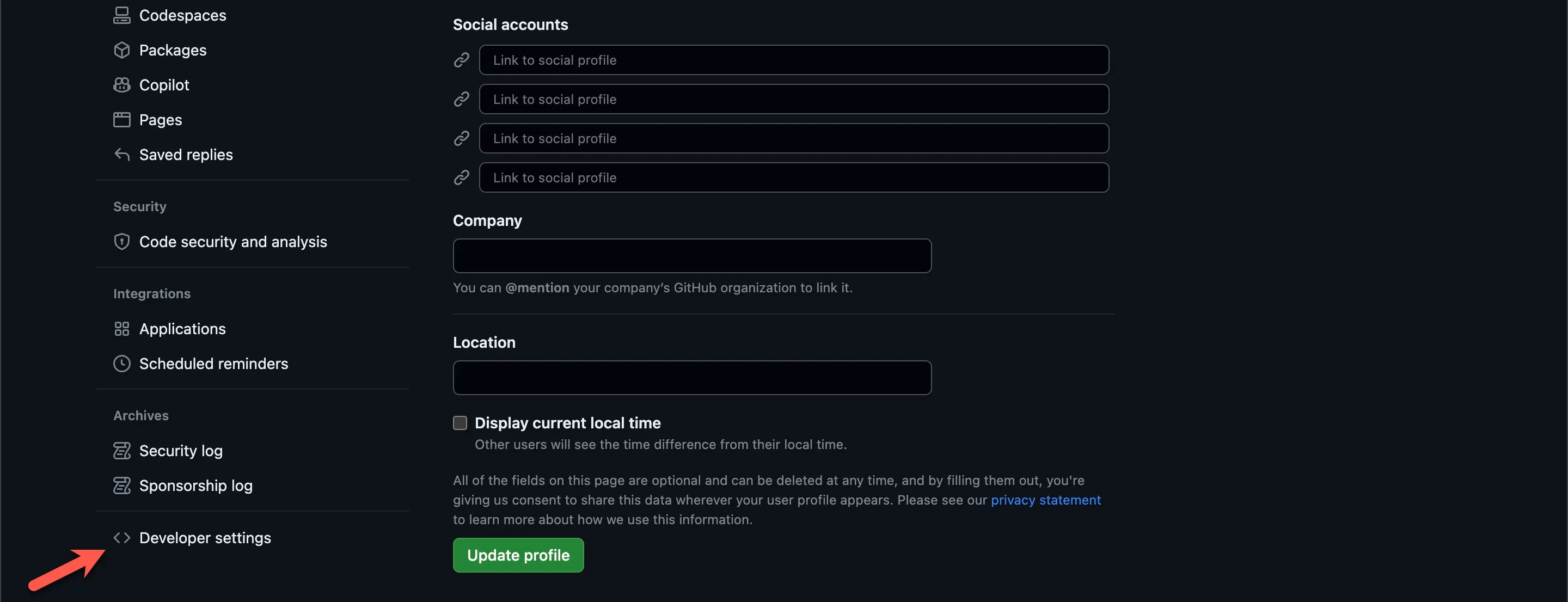Click the Scheduled reminders clock icon
The image size is (1568, 602).
pyautogui.click(x=122, y=364)
